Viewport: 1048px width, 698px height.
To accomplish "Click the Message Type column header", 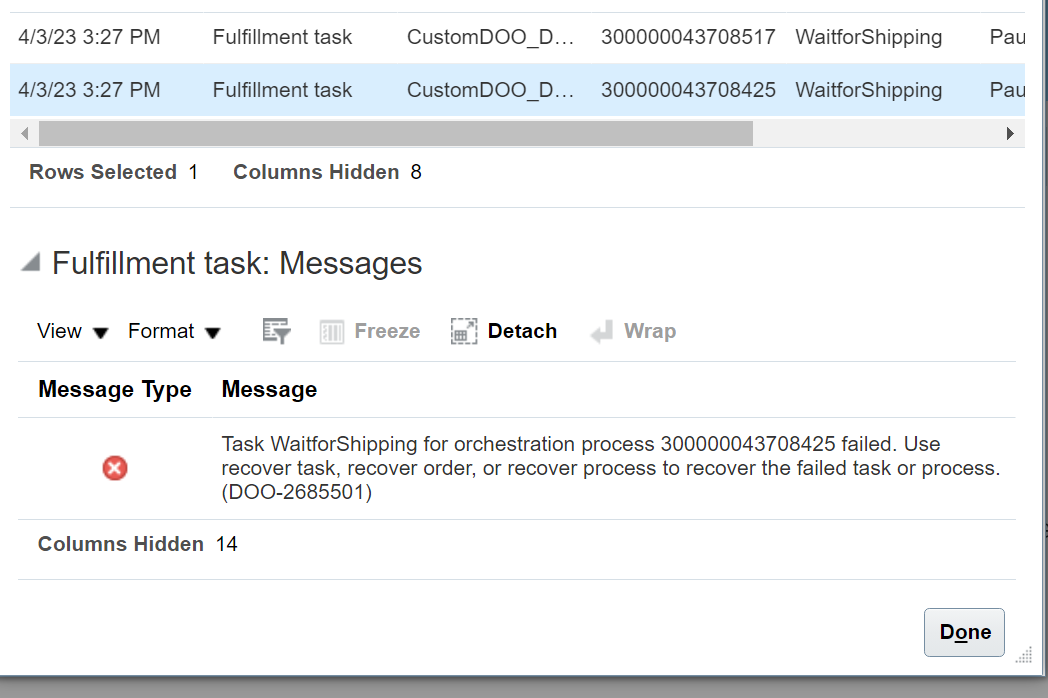I will 114,390.
